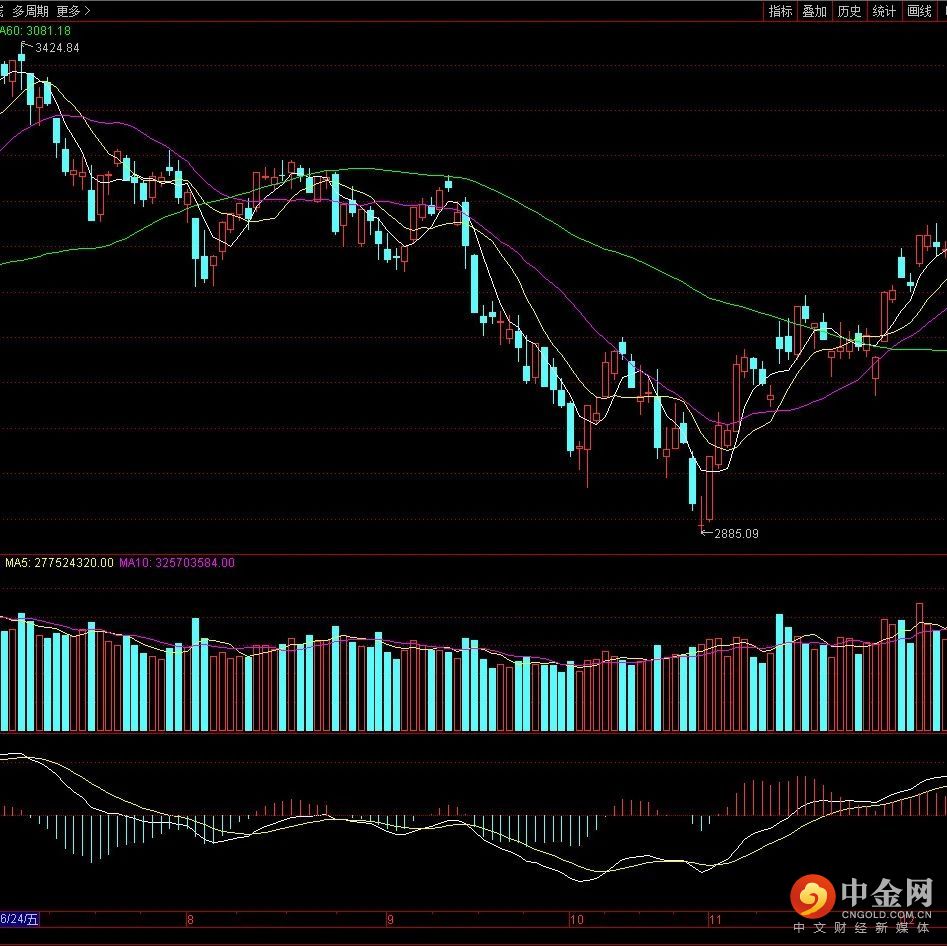Image resolution: width=947 pixels, height=946 pixels.
Task: Select the 2885.09 low price marker
Action: click(x=736, y=533)
